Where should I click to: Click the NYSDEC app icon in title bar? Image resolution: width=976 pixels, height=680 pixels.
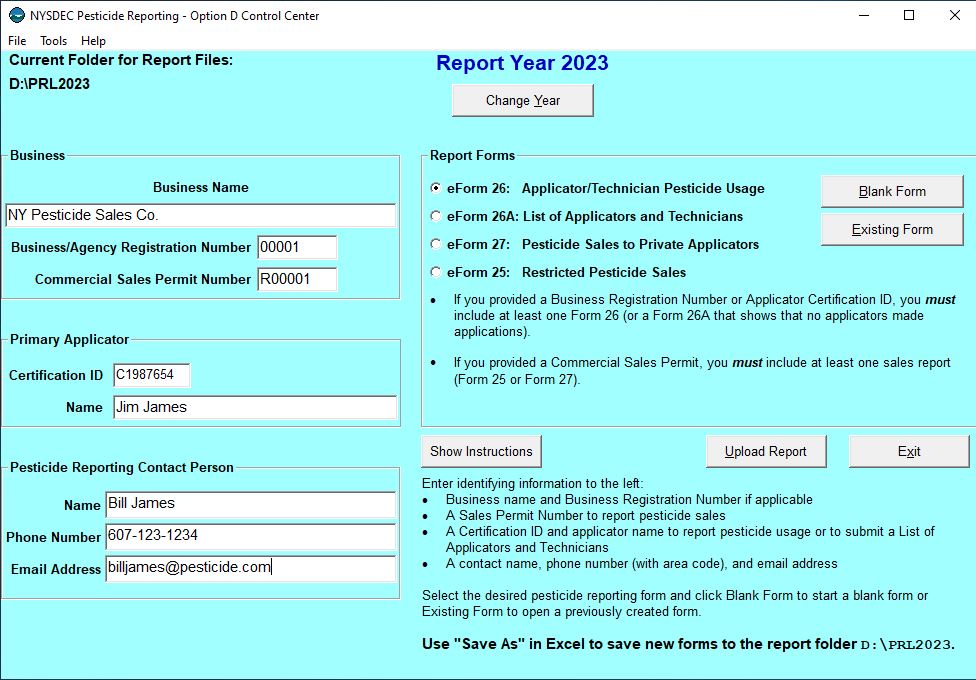click(16, 16)
